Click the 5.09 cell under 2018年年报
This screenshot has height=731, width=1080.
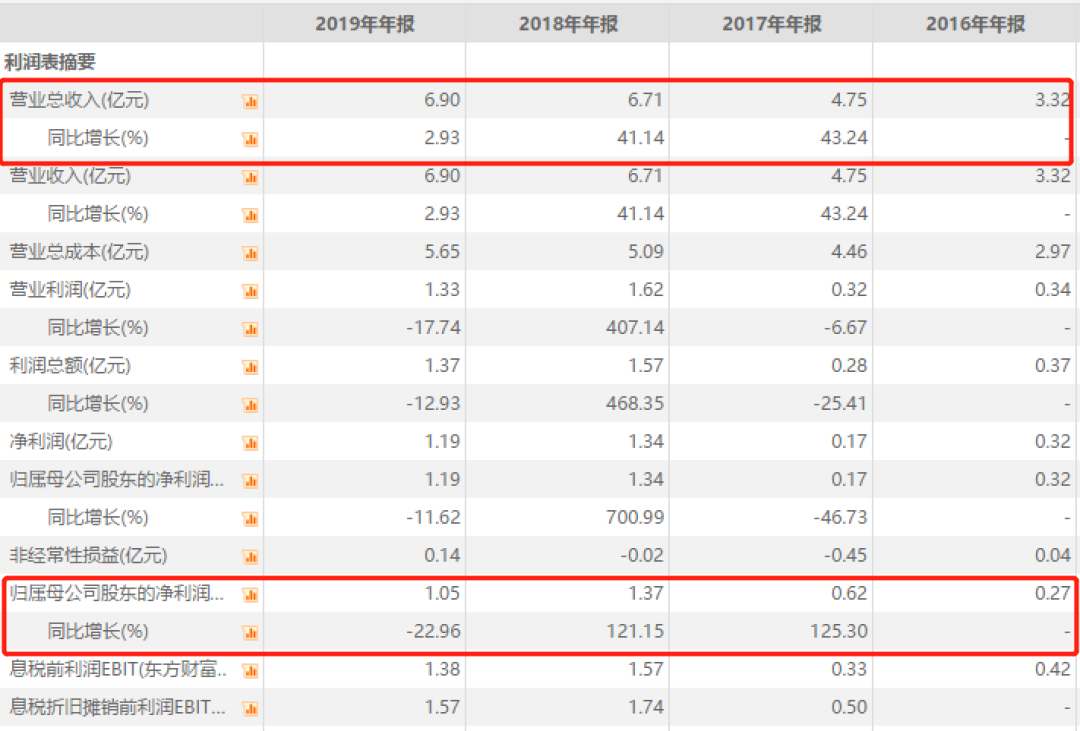tap(645, 251)
